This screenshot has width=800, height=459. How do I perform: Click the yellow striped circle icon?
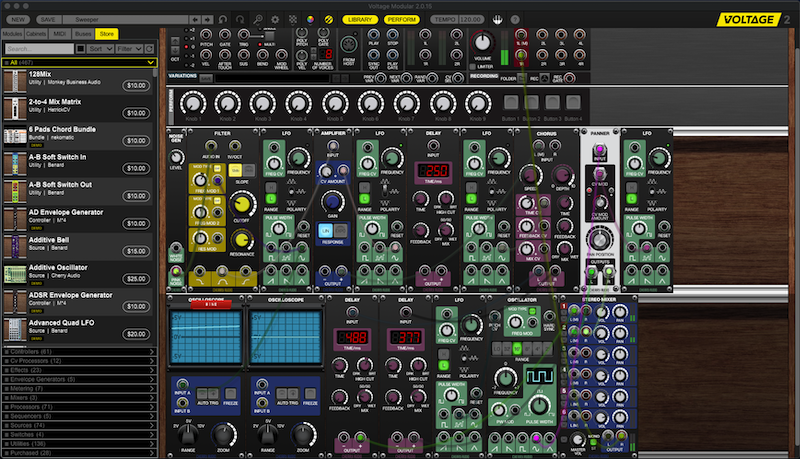tap(329, 19)
